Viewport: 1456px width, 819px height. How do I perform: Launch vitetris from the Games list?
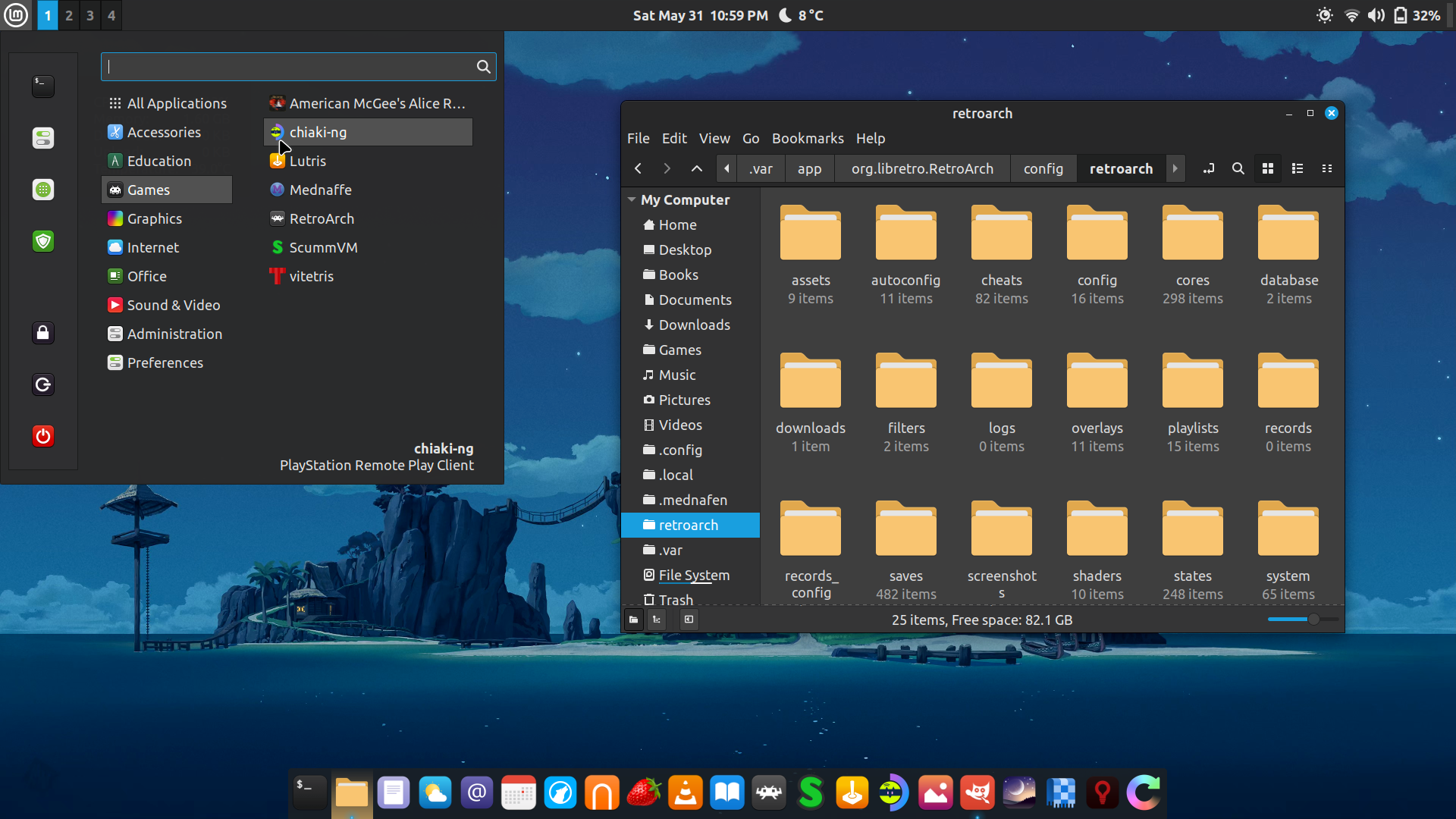[x=368, y=276]
